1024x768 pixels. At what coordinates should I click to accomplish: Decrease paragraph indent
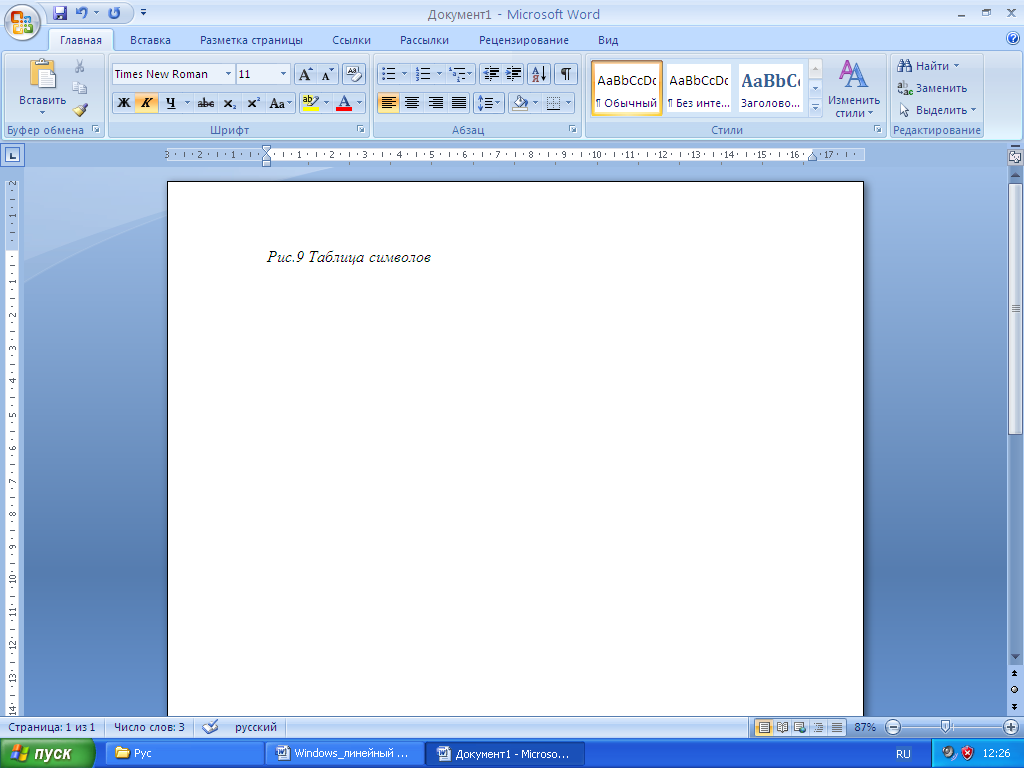(x=490, y=74)
